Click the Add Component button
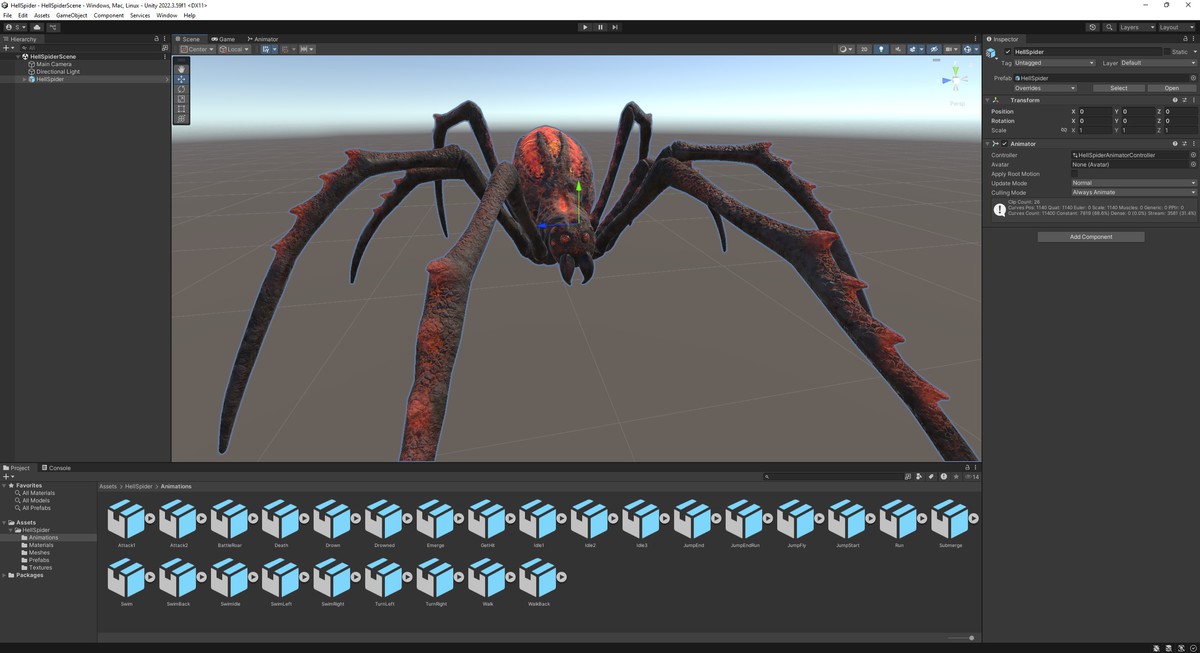The image size is (1200, 653). coord(1091,237)
